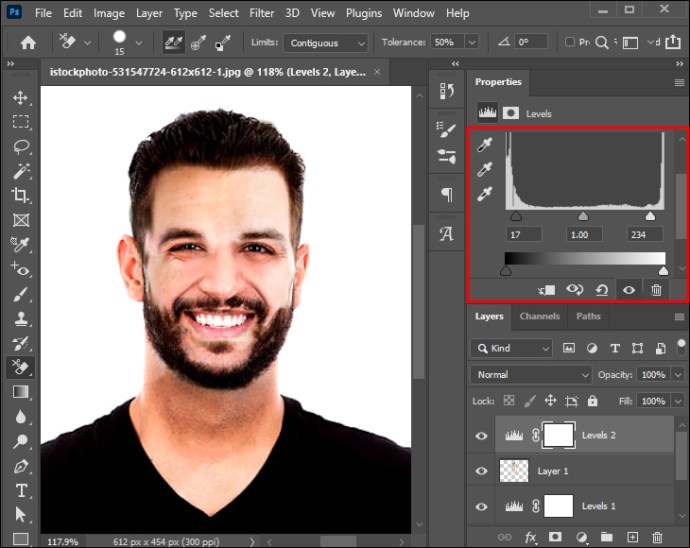Hide the Levels 2 layer
Image resolution: width=690 pixels, height=548 pixels.
pos(482,436)
